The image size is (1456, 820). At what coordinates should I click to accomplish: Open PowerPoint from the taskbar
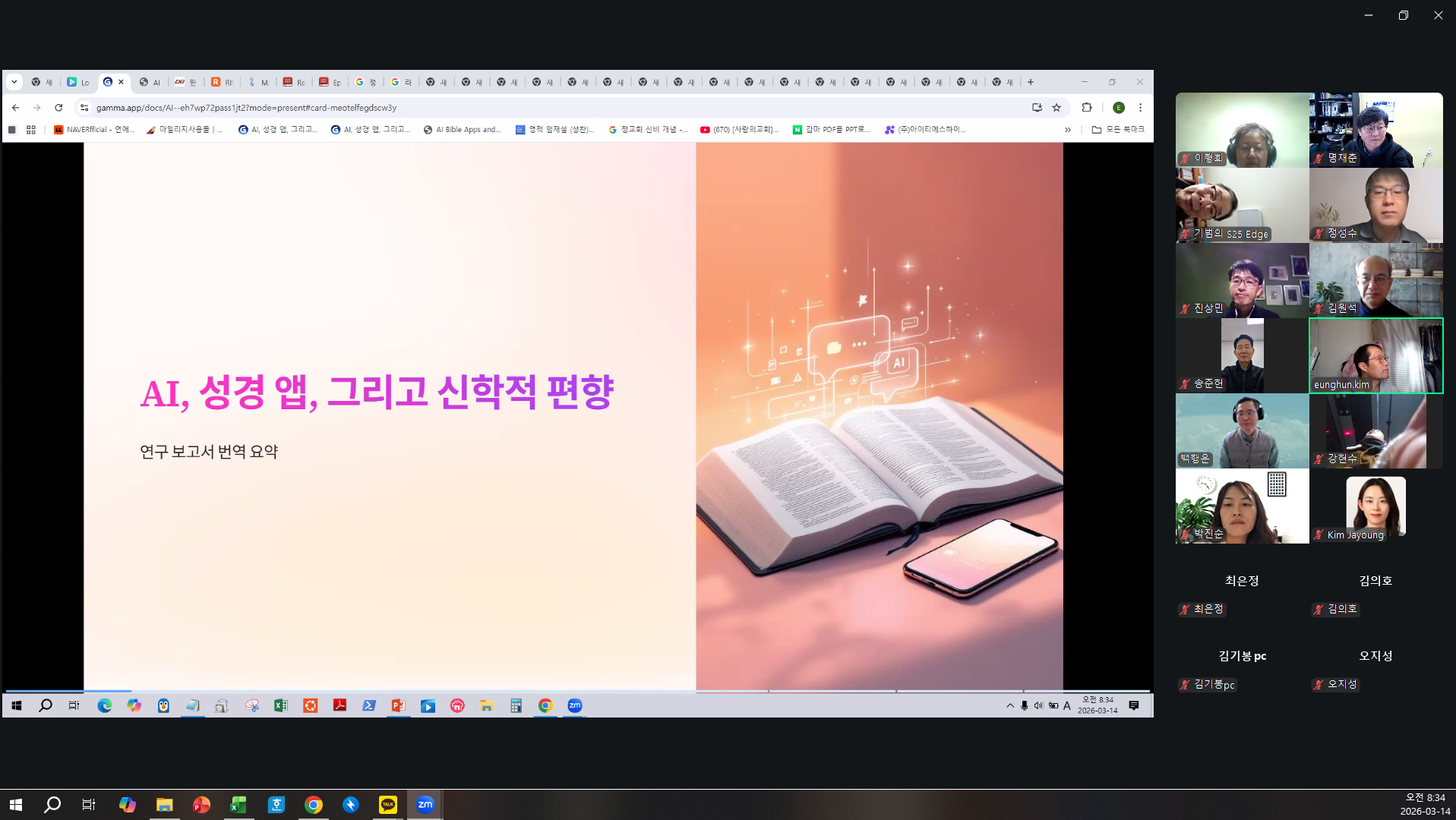[201, 804]
